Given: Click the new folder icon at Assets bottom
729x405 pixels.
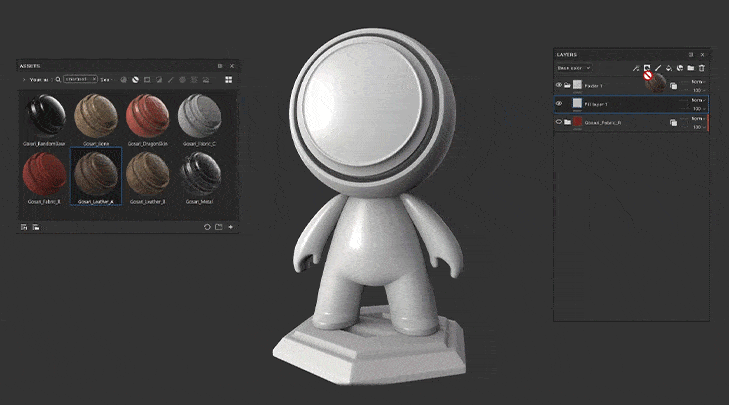Looking at the screenshot, I should tap(219, 227).
